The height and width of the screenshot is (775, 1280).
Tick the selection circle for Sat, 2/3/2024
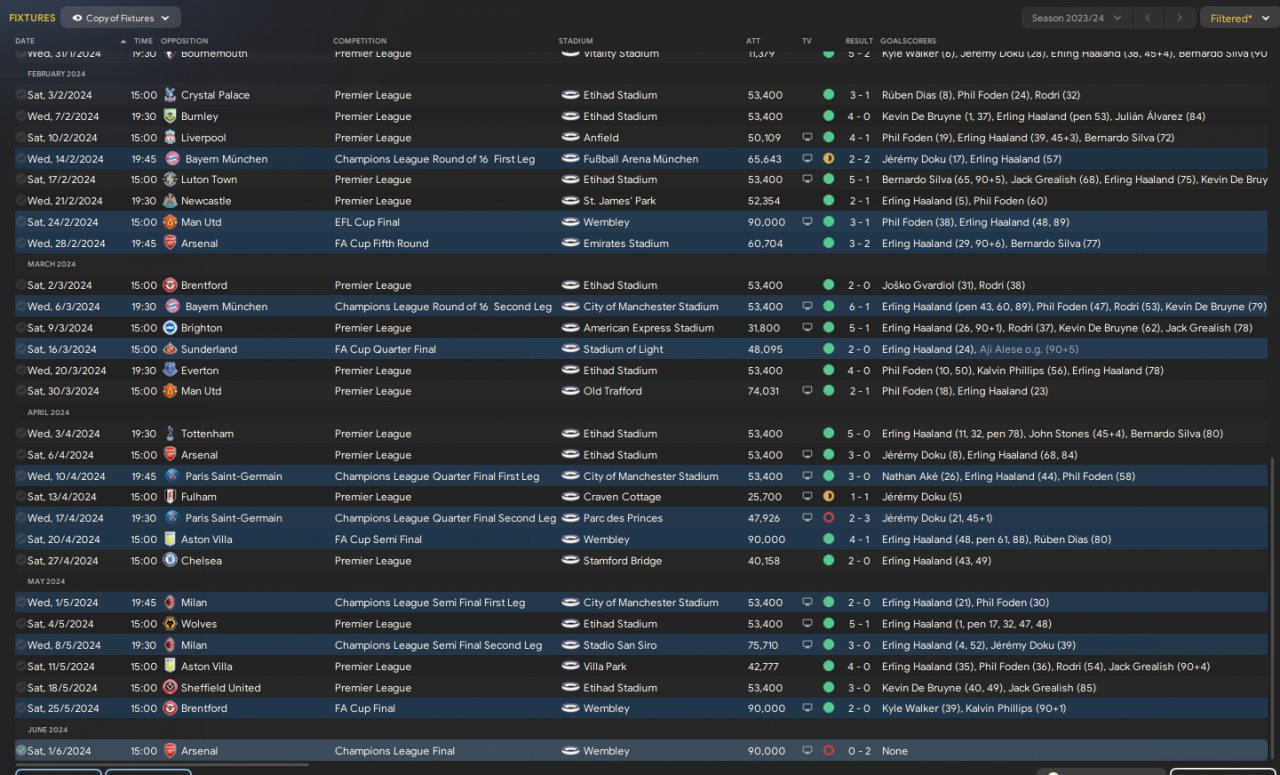click(21, 285)
